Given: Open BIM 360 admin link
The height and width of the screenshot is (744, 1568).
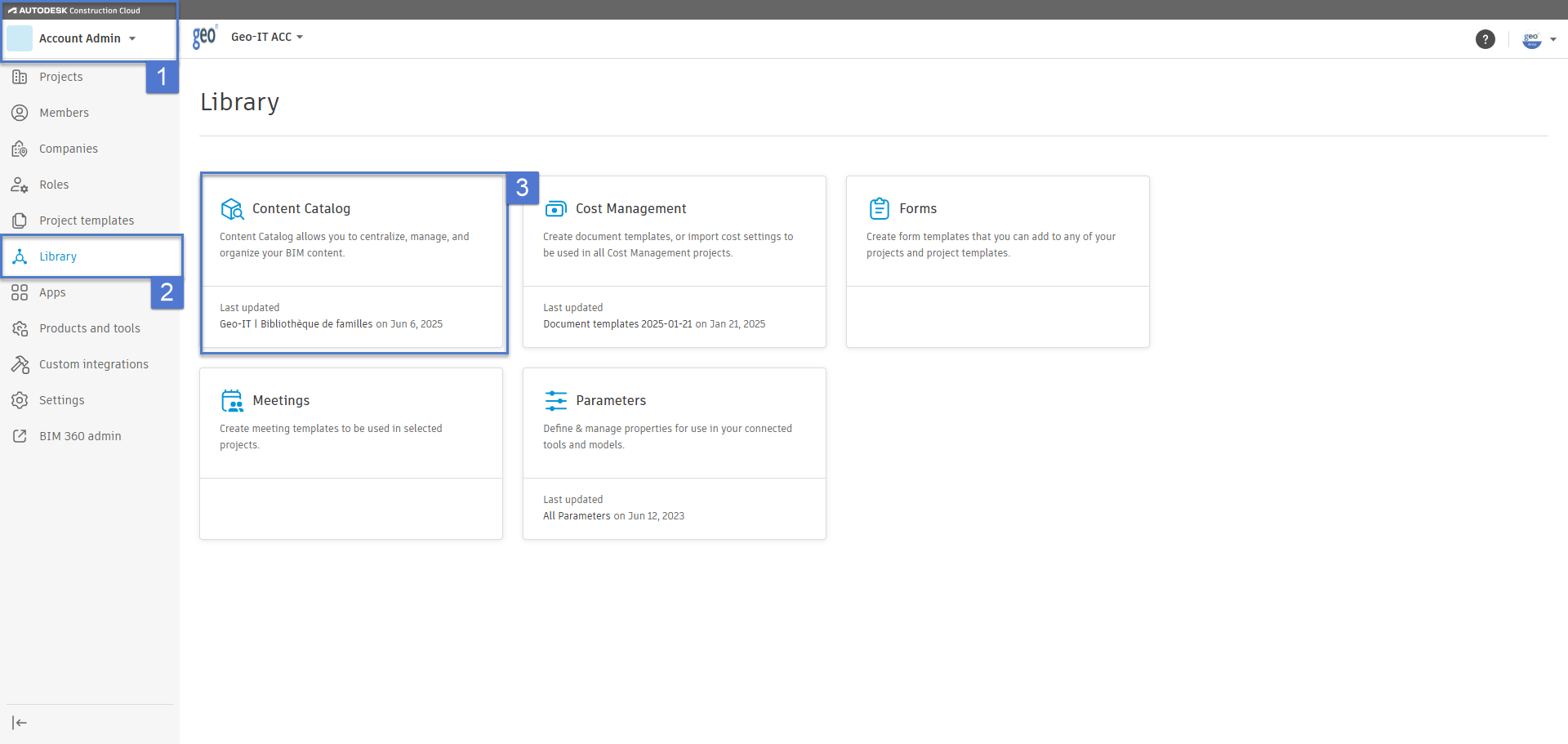Looking at the screenshot, I should coord(80,436).
